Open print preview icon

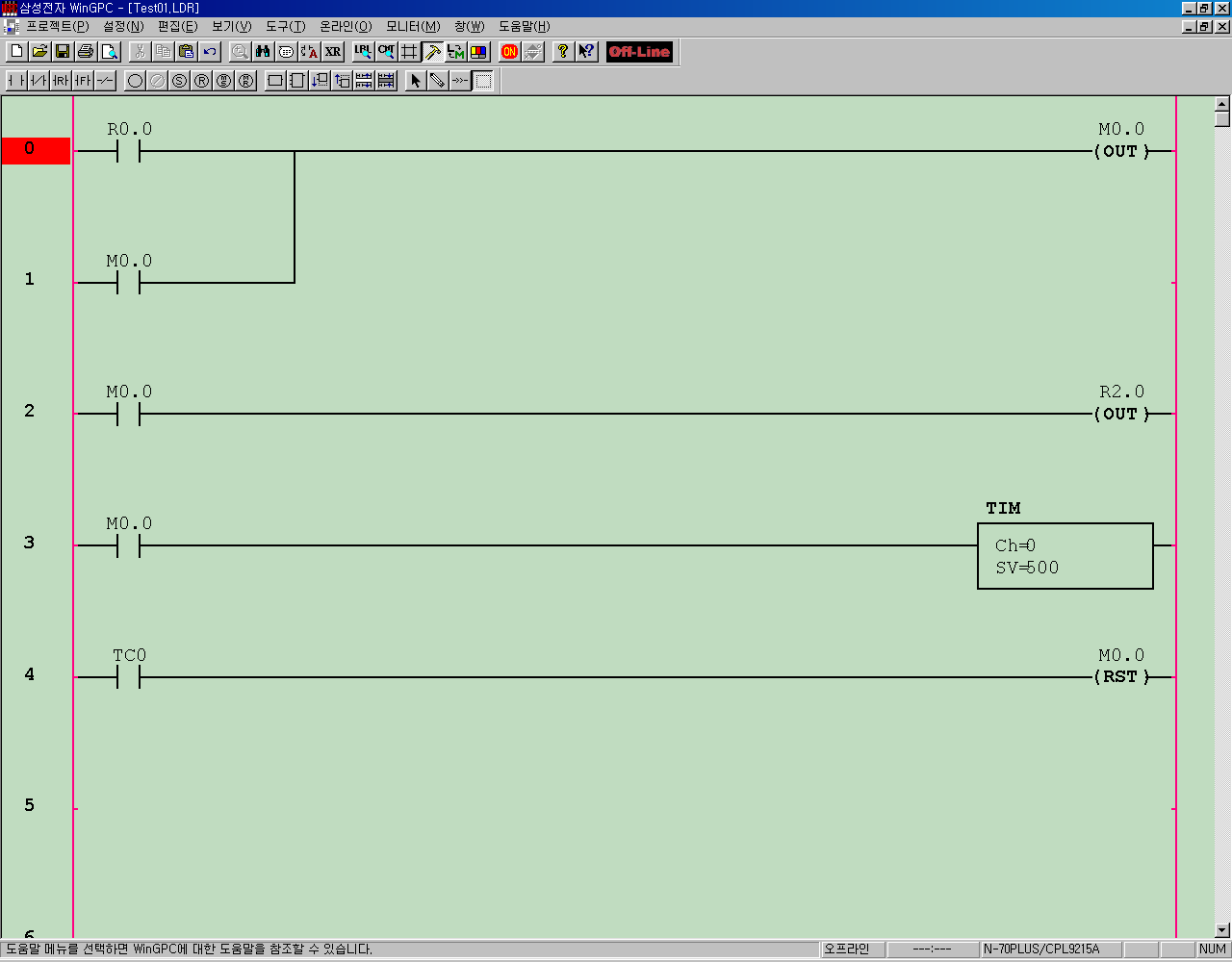pyautogui.click(x=109, y=52)
